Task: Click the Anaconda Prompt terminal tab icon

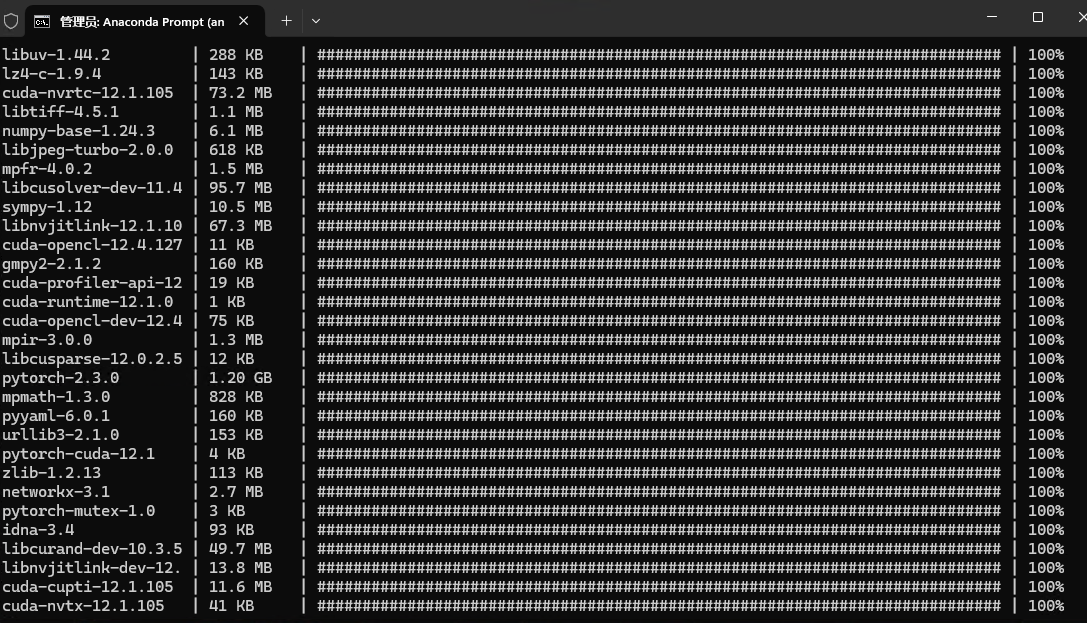Action: (42, 21)
